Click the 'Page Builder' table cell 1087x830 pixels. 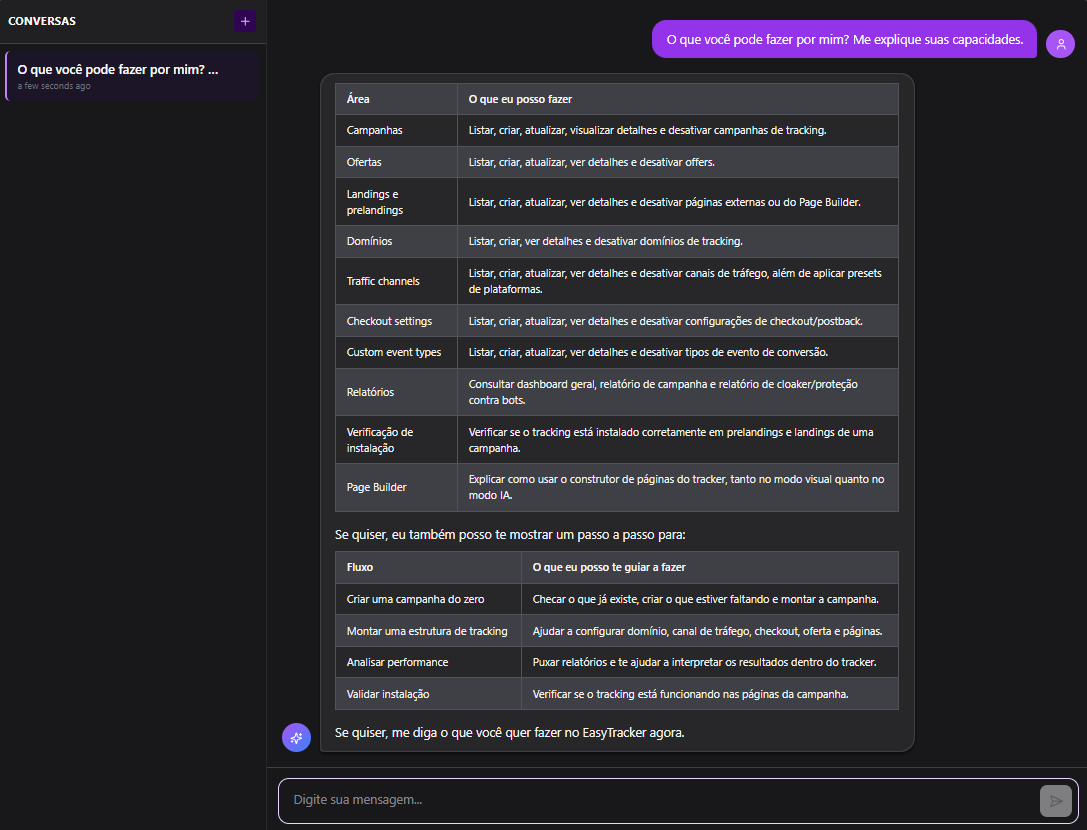pos(396,487)
